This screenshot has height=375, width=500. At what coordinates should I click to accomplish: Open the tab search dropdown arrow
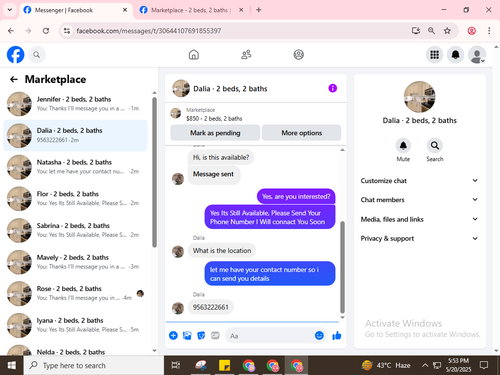tap(10, 10)
